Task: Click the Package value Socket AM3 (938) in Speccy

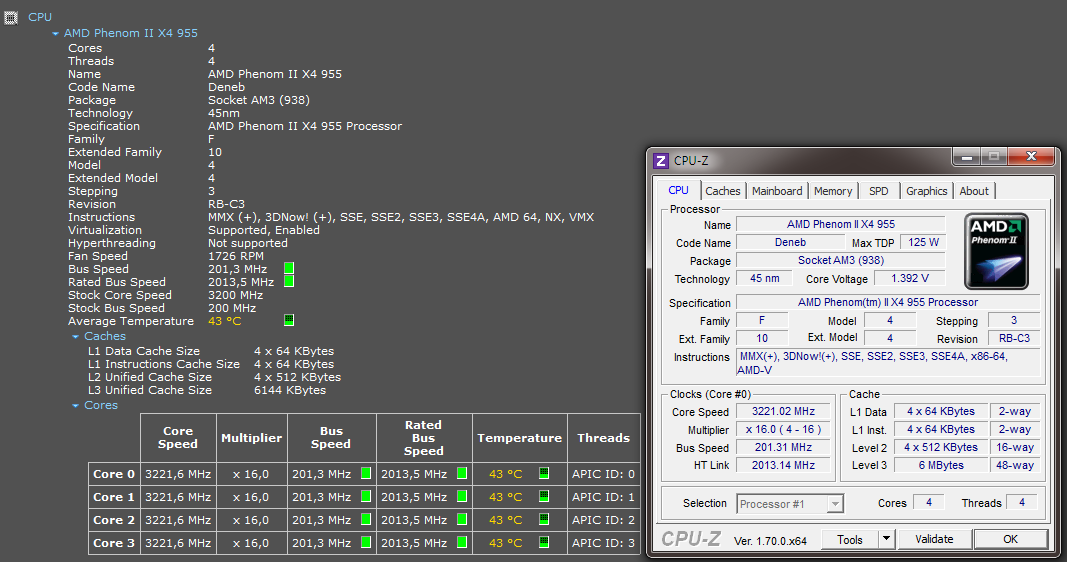Action: (259, 100)
